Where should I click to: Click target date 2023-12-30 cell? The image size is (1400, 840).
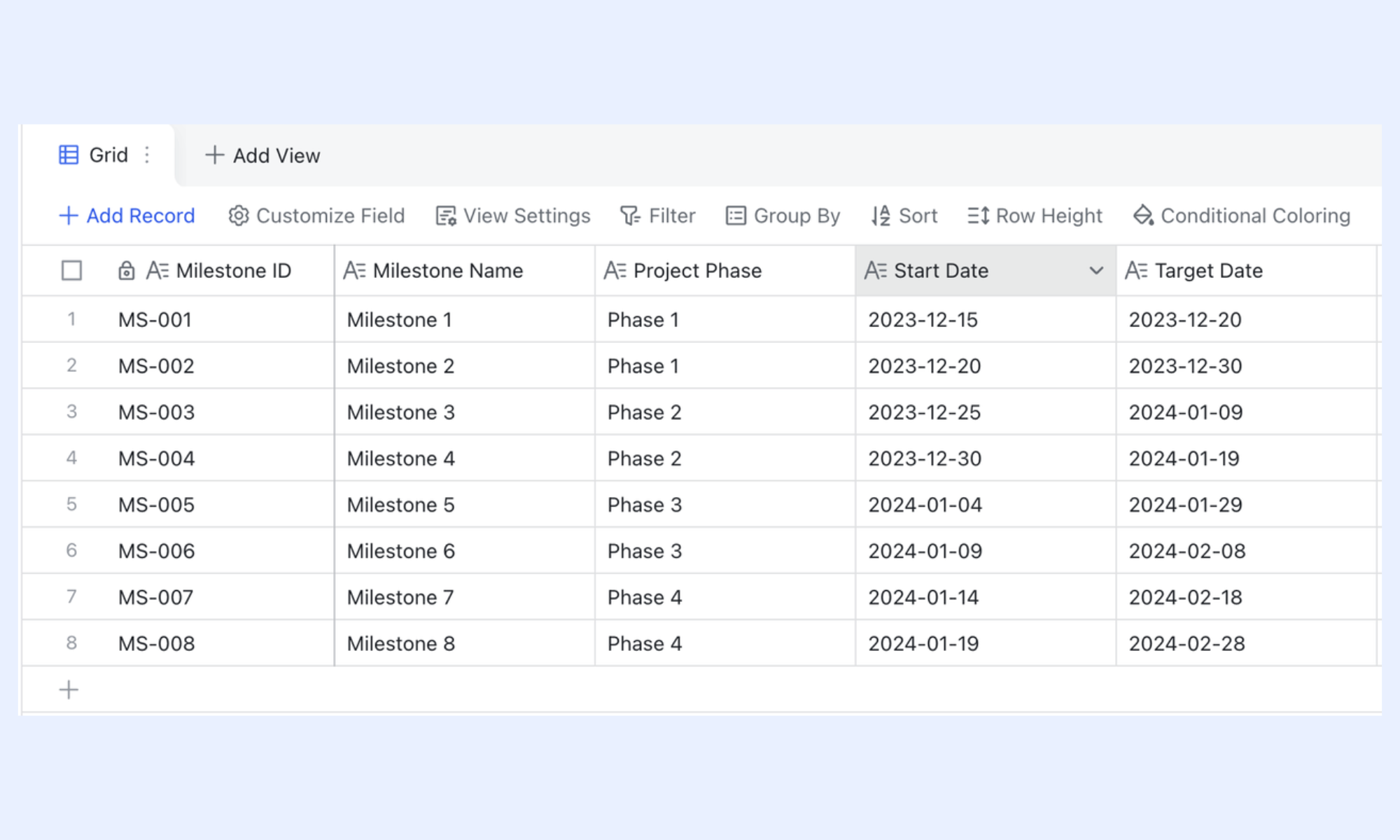pyautogui.click(x=1246, y=365)
